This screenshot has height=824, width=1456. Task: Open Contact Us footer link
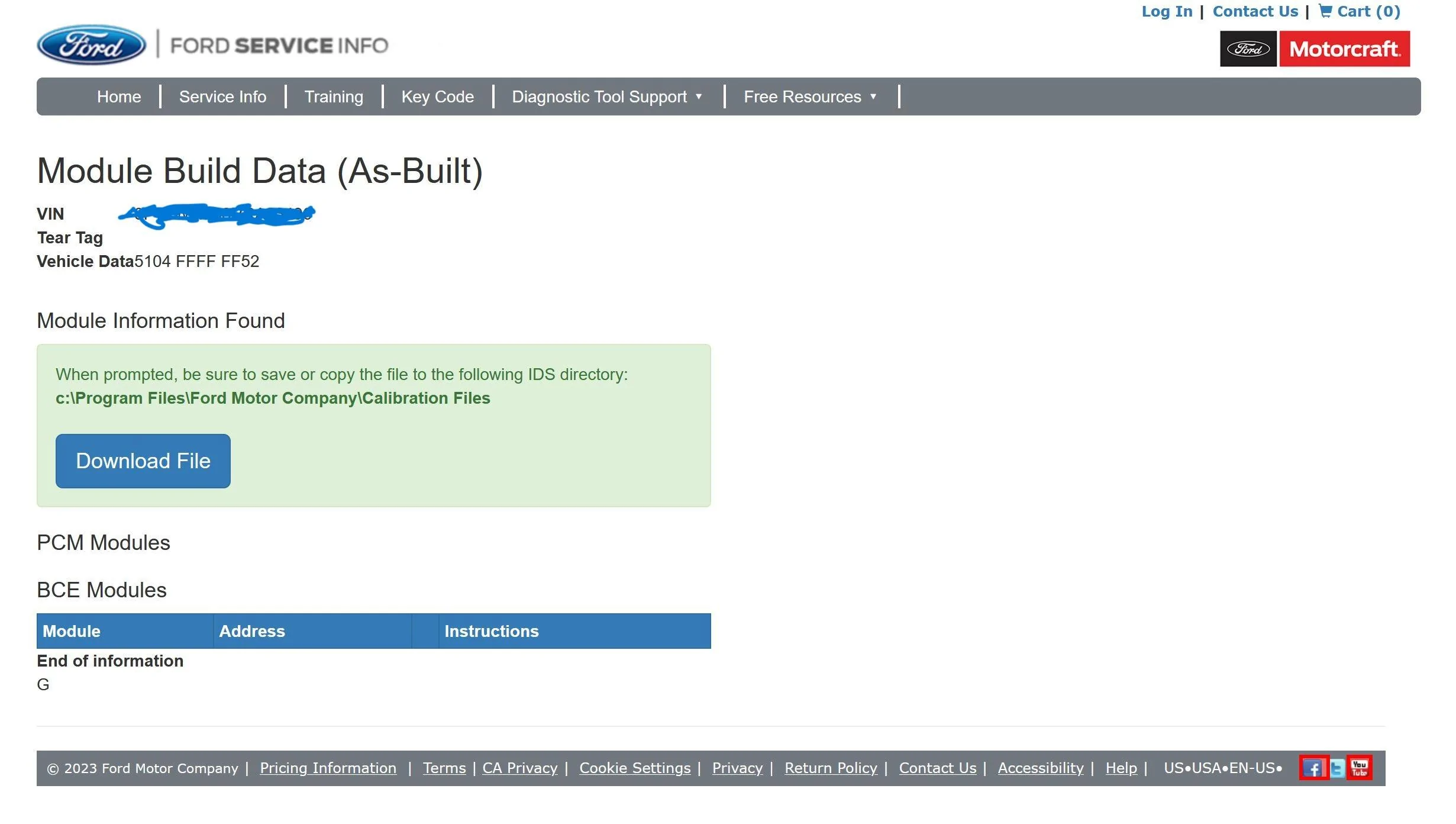[938, 768]
